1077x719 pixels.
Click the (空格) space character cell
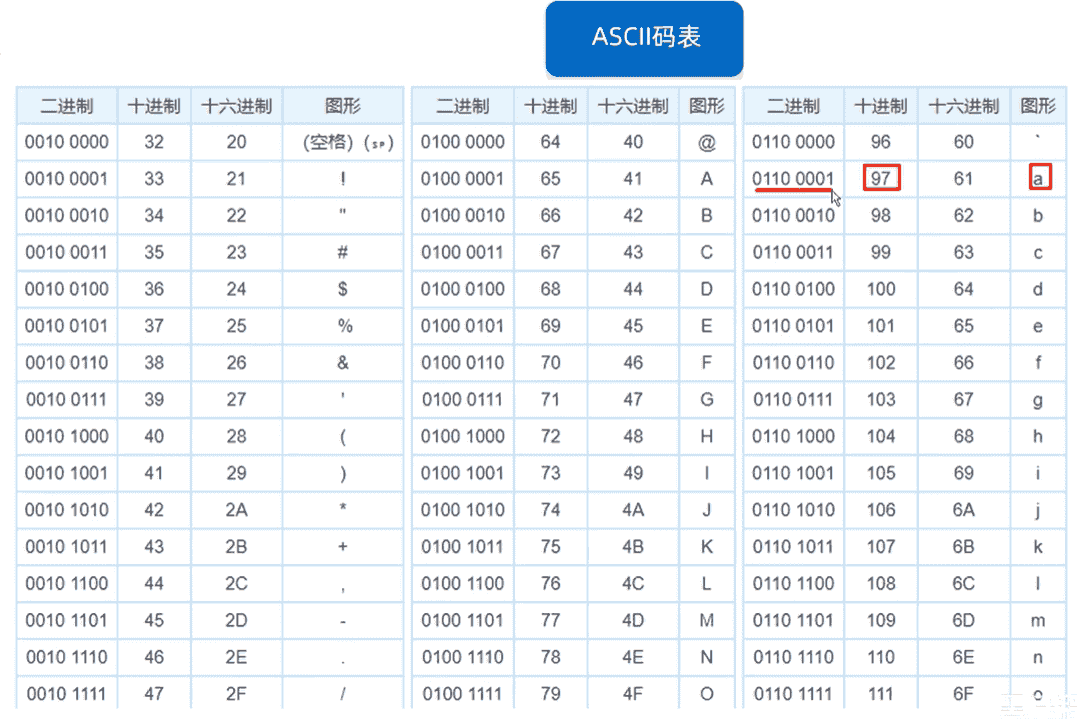point(343,143)
